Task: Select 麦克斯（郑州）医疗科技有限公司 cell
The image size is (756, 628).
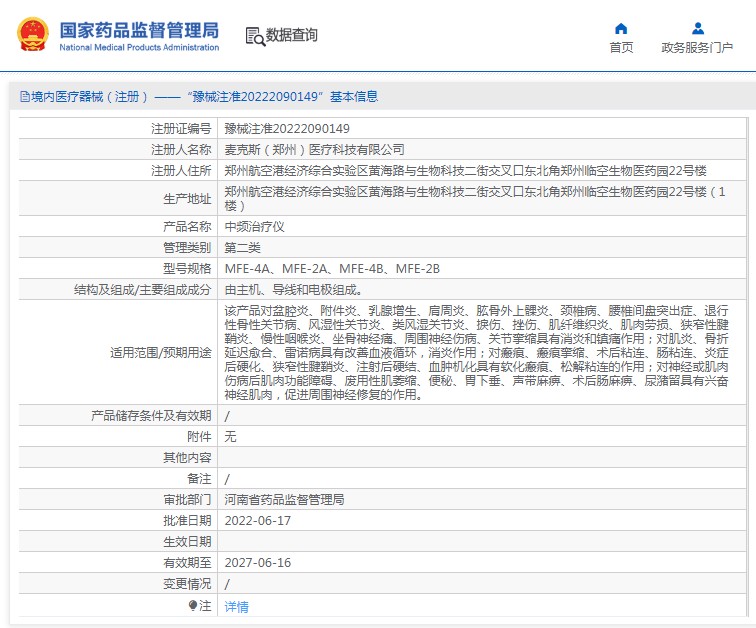Action: click(314, 149)
